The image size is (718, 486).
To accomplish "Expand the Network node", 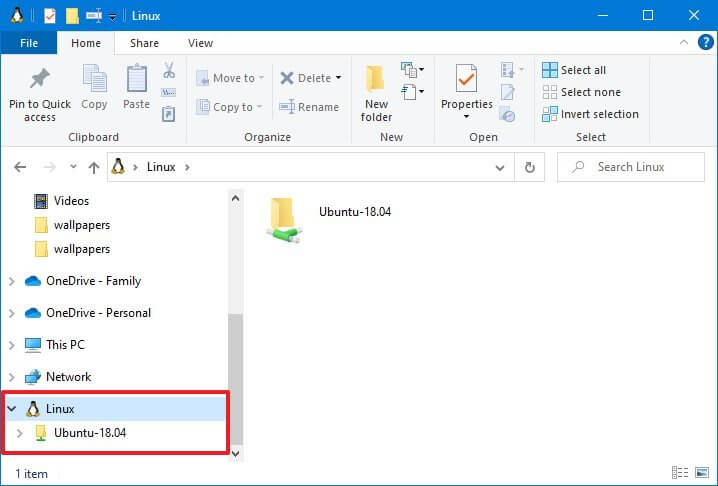I will point(12,377).
